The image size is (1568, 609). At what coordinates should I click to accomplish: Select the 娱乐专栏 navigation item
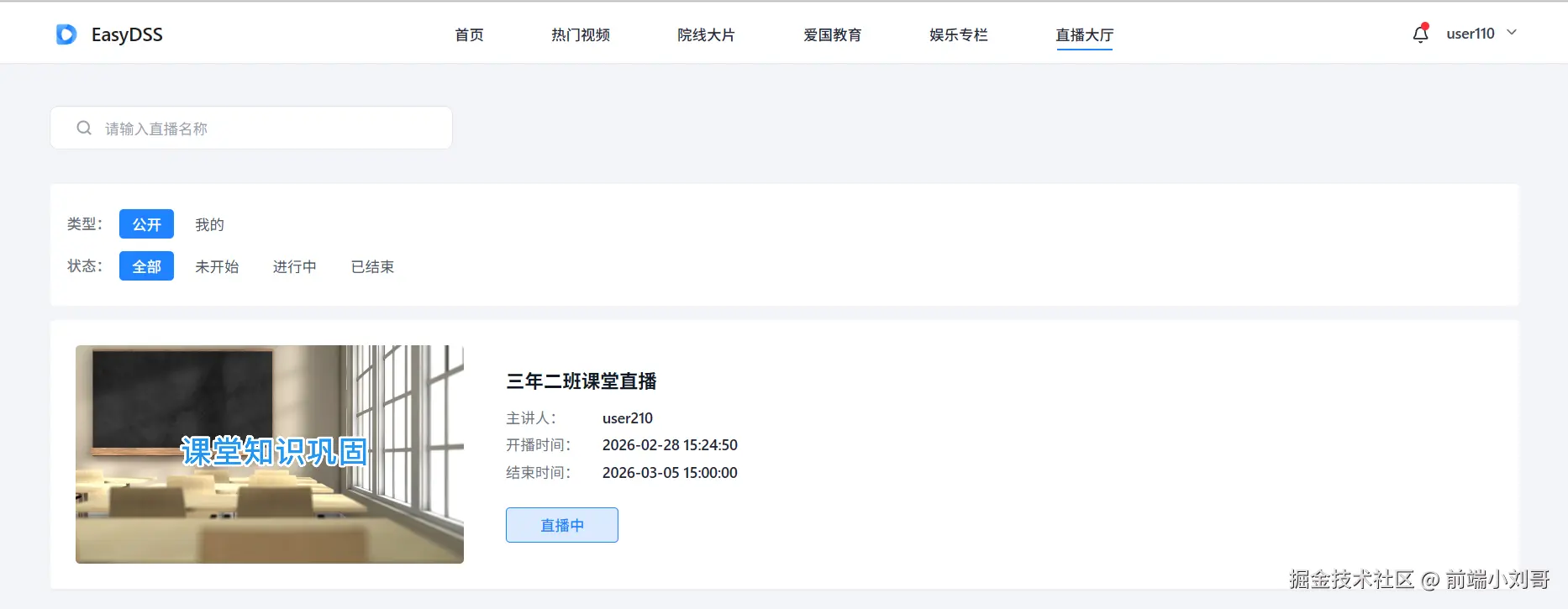pyautogui.click(x=959, y=34)
